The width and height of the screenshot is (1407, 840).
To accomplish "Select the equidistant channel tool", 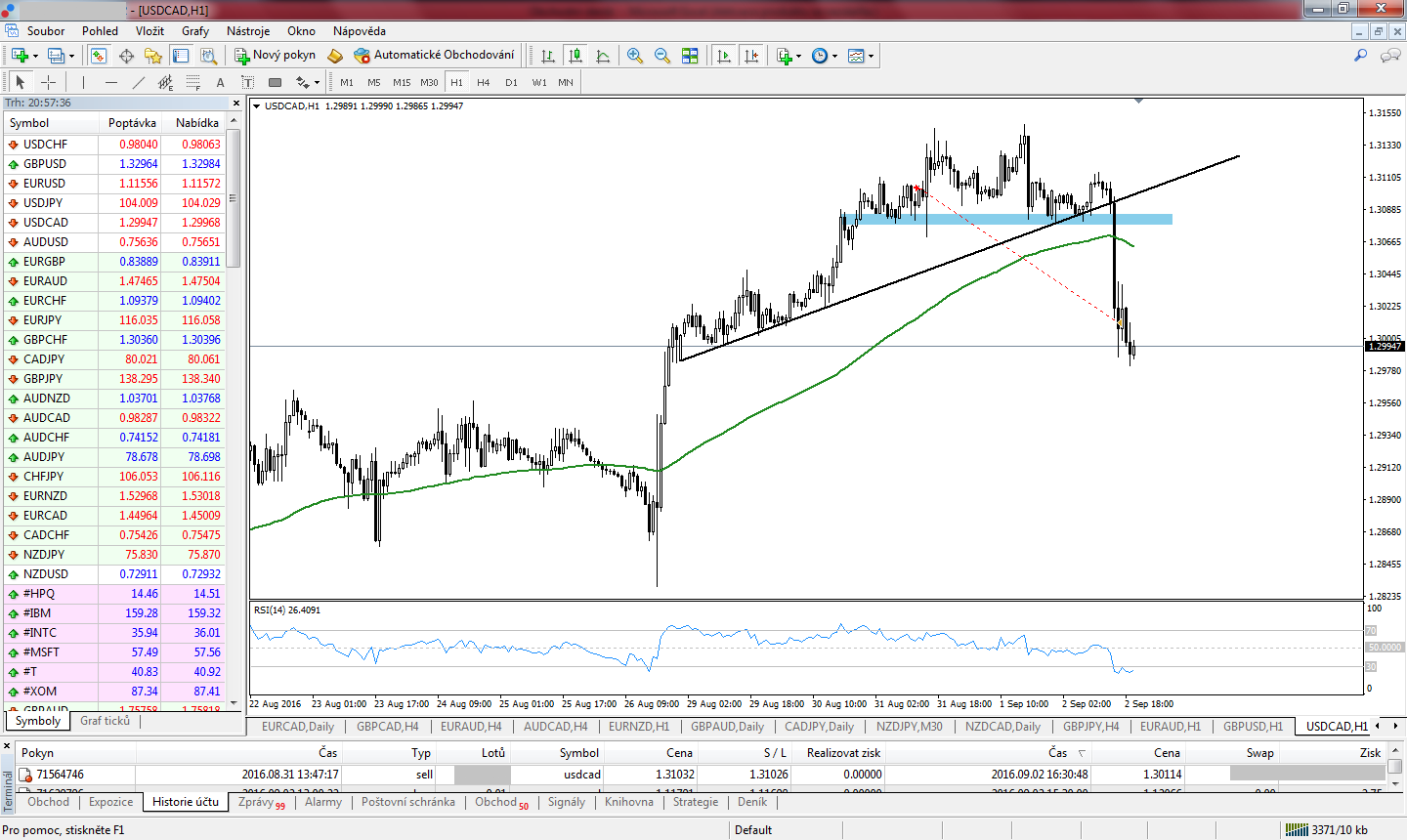I will coord(166,82).
